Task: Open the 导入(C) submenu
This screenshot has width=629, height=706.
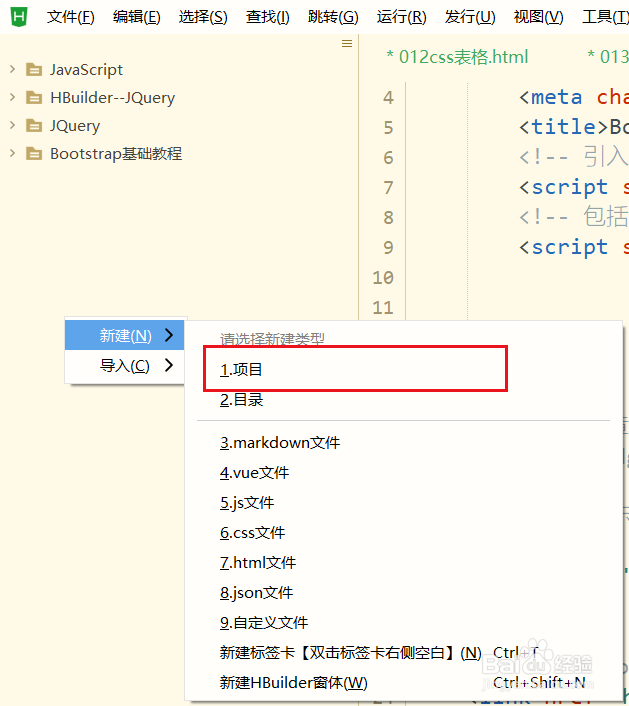Action: click(x=125, y=366)
